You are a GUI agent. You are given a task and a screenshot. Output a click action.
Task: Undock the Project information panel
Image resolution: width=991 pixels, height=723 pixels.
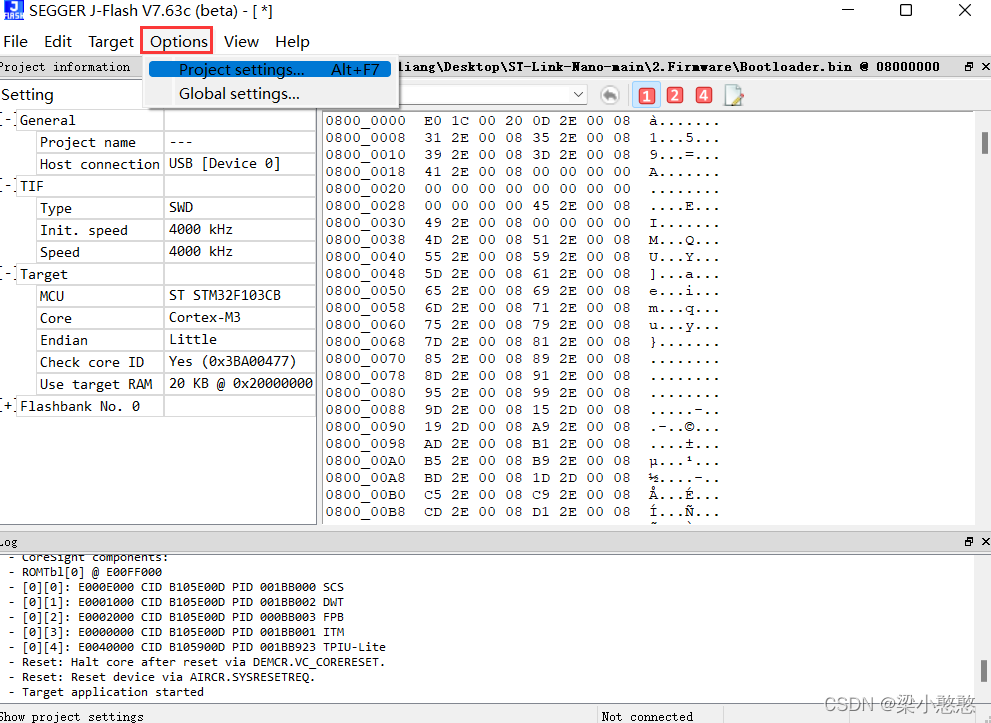click(969, 67)
